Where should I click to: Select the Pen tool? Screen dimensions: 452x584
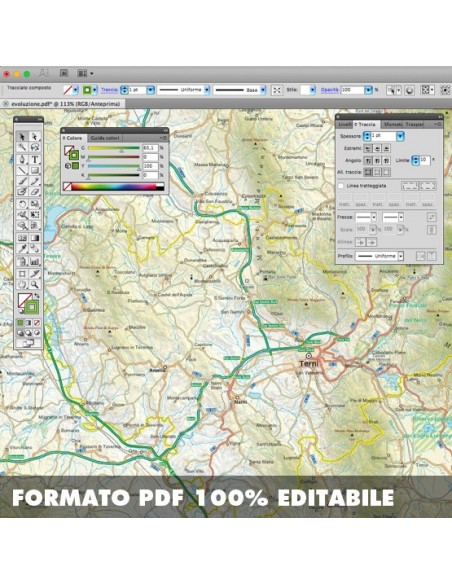pos(22,159)
